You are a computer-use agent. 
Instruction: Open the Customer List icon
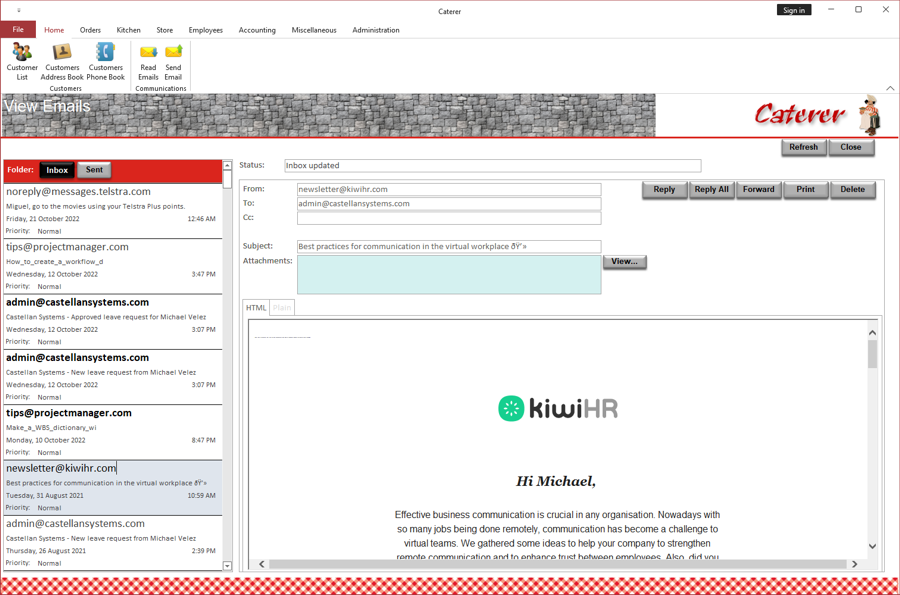coord(22,61)
